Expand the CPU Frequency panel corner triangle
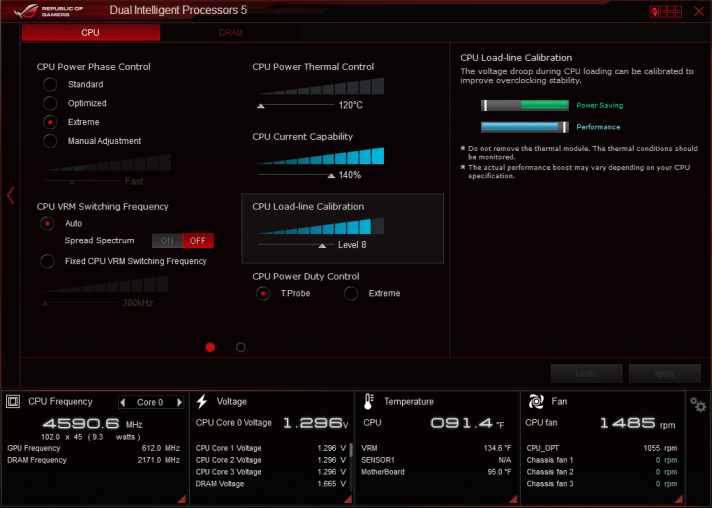 [182, 499]
